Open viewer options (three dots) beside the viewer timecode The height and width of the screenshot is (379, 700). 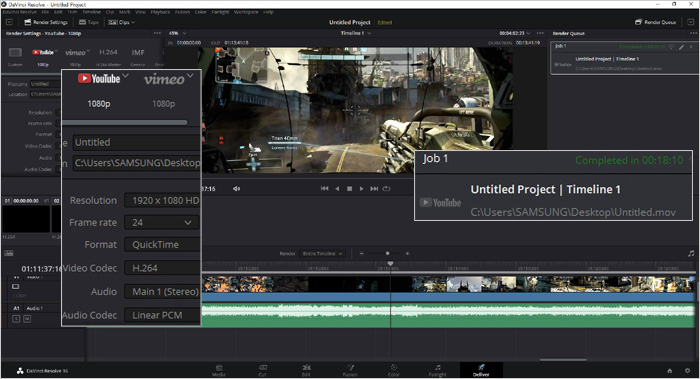tap(540, 33)
